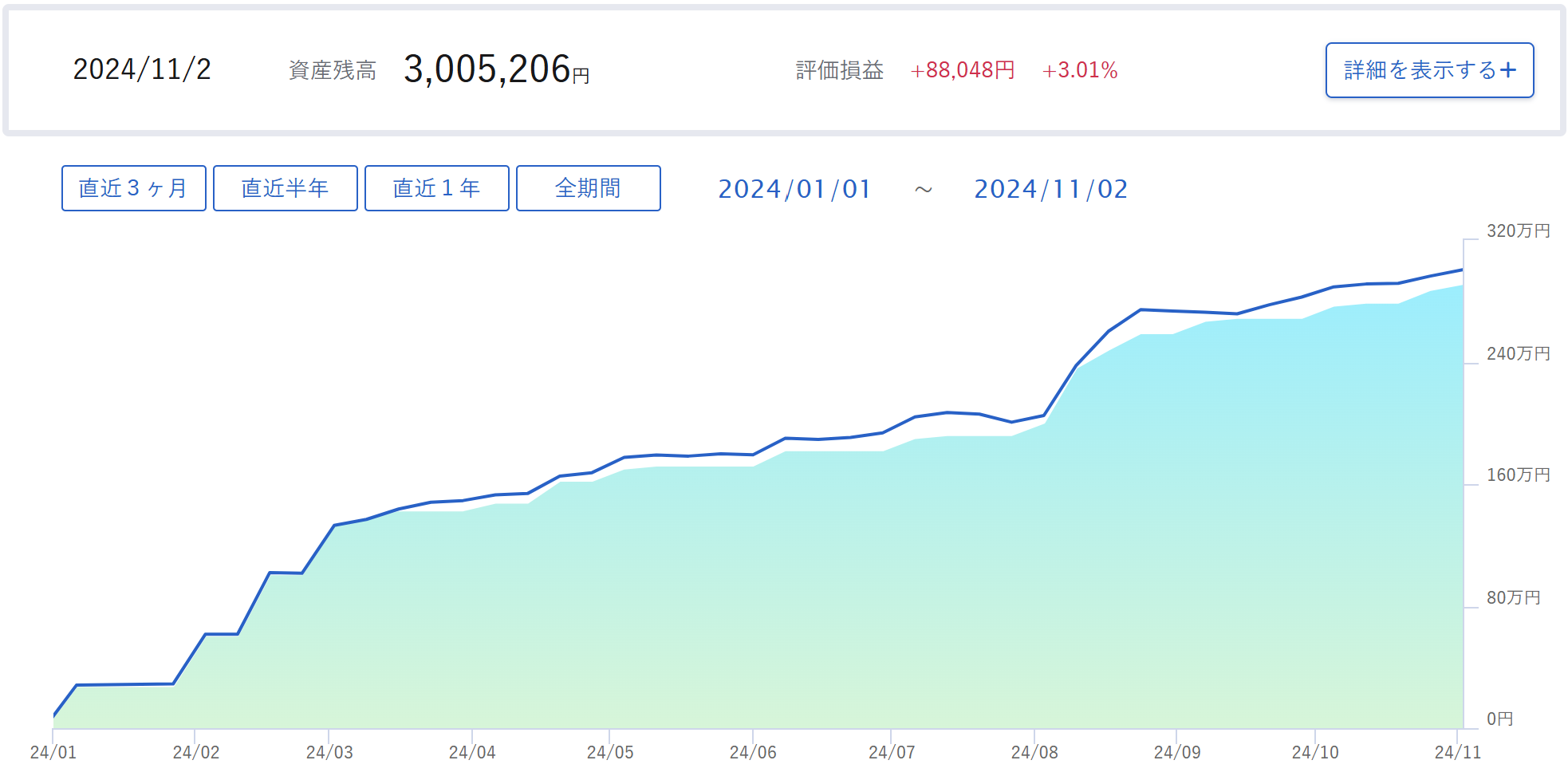Click the 24/07 axis tick label
This screenshot has height=772, width=1568.
[x=892, y=752]
